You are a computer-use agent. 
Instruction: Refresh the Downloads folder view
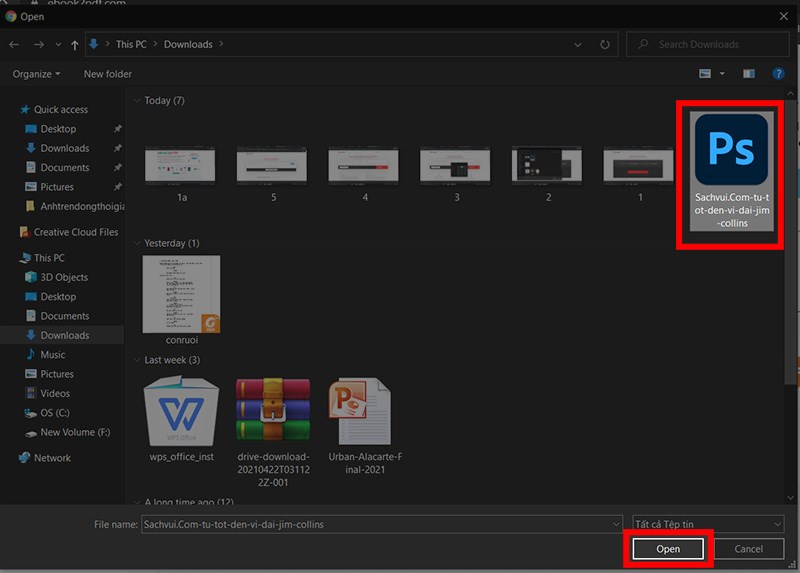tap(605, 45)
